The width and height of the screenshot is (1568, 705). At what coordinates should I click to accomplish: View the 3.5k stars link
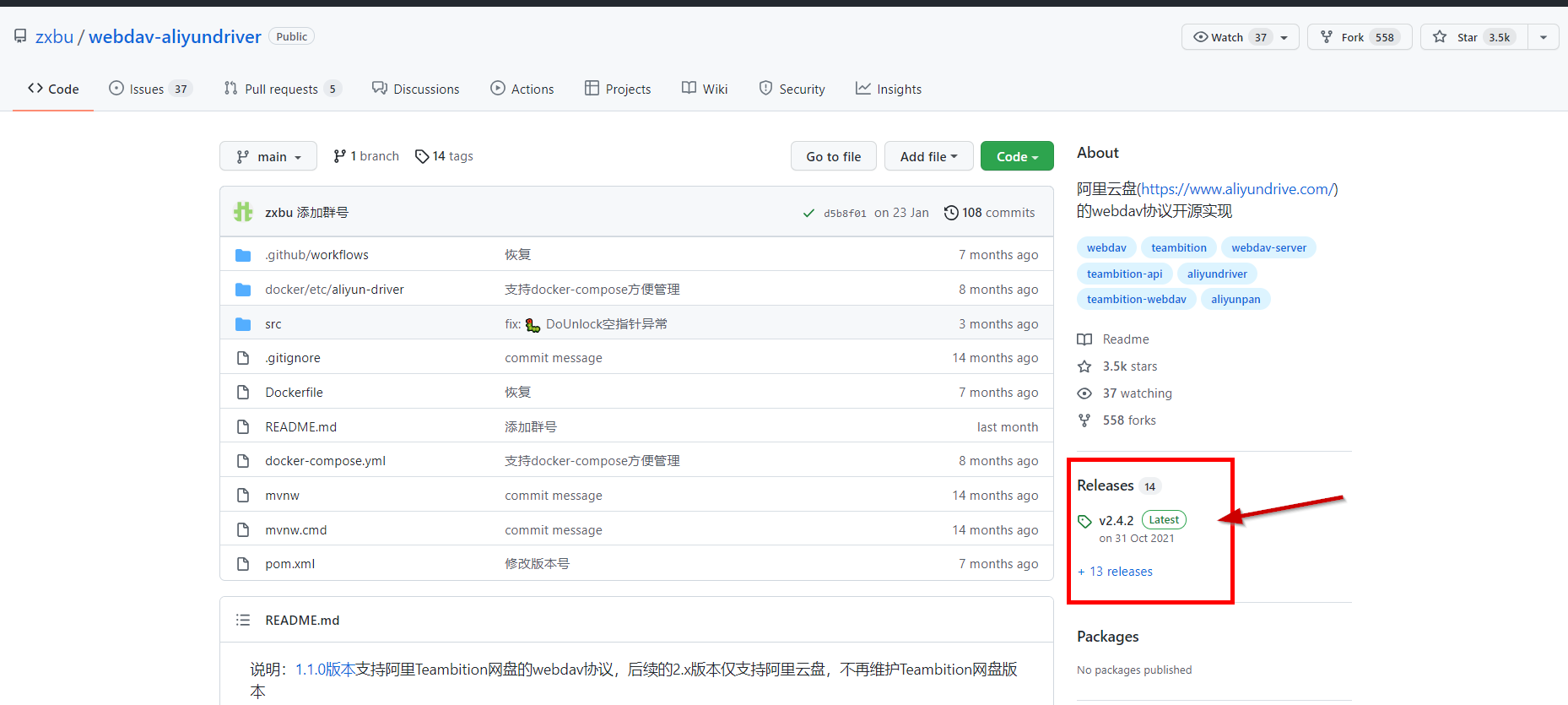tap(1117, 366)
